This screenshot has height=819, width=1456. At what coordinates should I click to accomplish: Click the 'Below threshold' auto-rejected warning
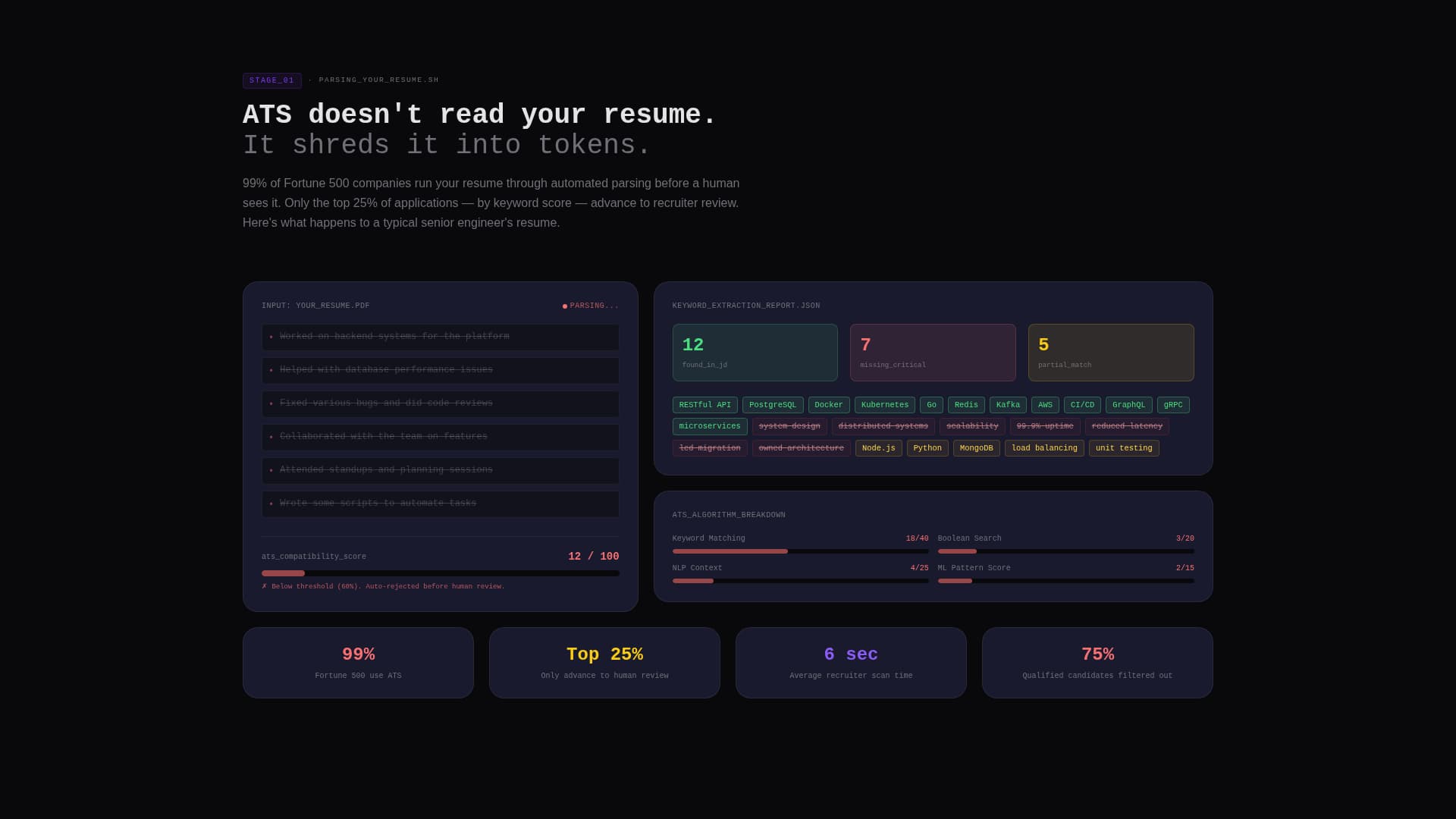coord(383,586)
